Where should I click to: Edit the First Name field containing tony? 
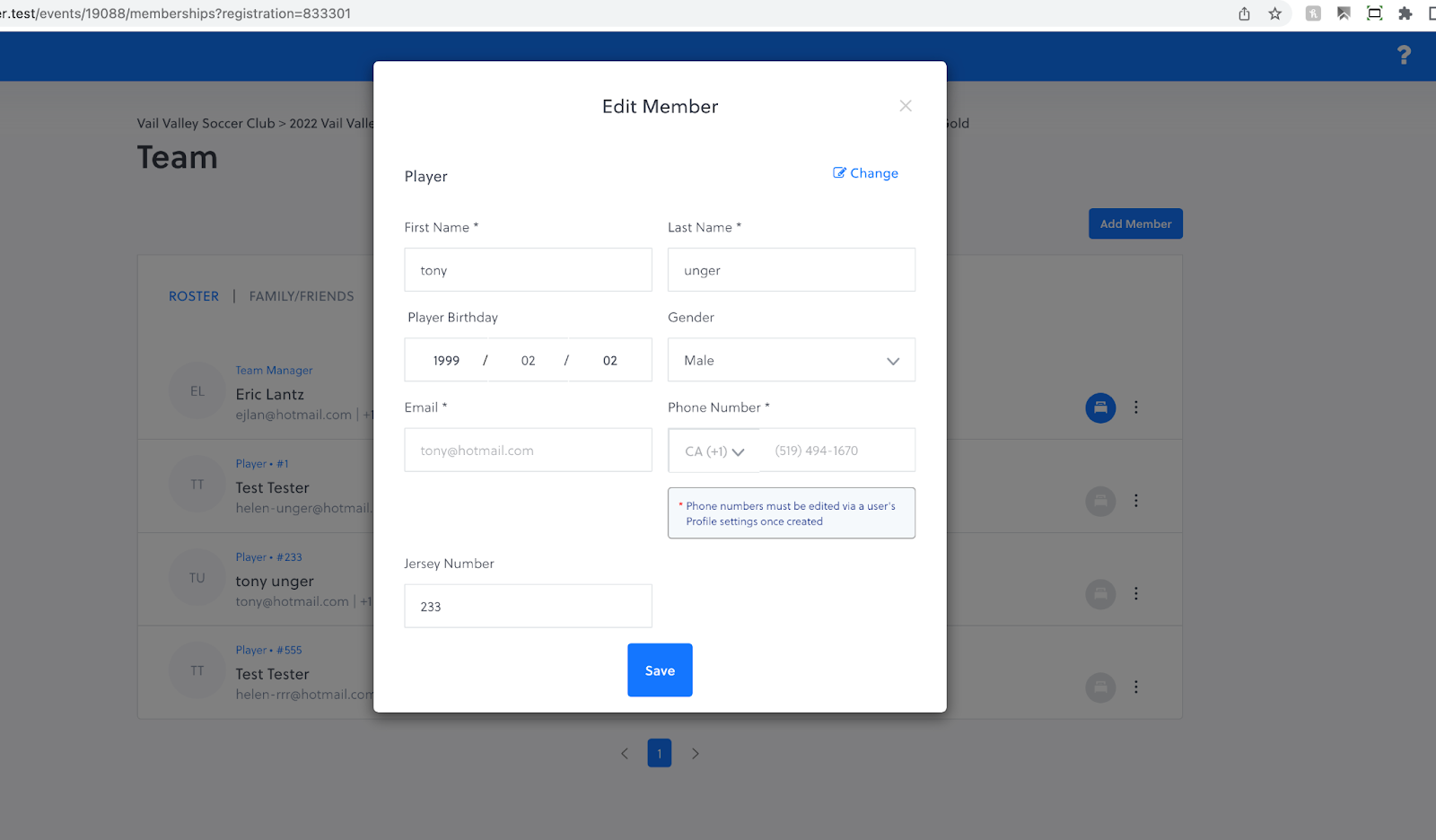pos(528,270)
